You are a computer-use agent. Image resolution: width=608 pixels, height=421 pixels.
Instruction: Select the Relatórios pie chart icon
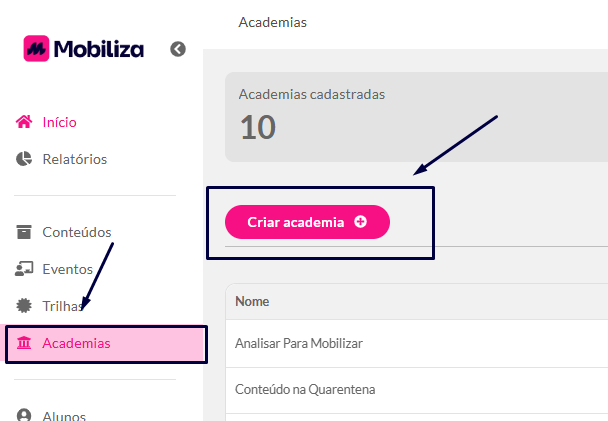click(x=24, y=159)
